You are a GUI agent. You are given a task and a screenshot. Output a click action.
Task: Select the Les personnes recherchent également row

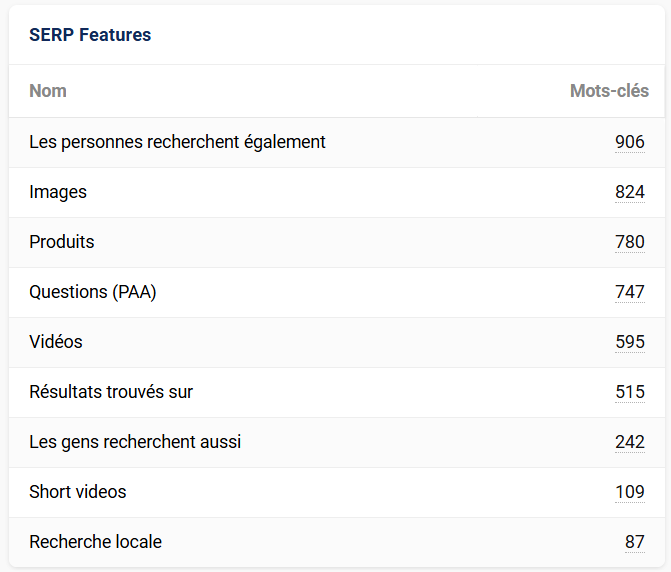point(177,142)
